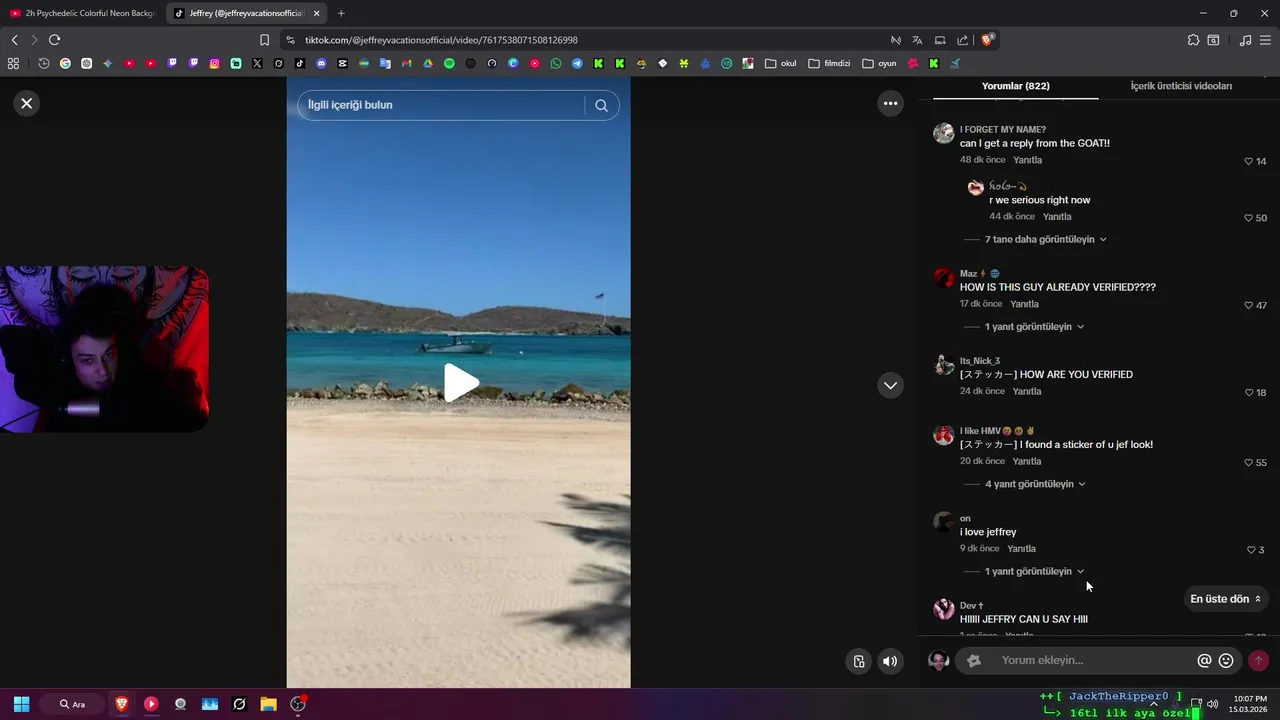Bookmark this page from address bar
Viewport: 1280px width, 720px height.
pos(264,40)
